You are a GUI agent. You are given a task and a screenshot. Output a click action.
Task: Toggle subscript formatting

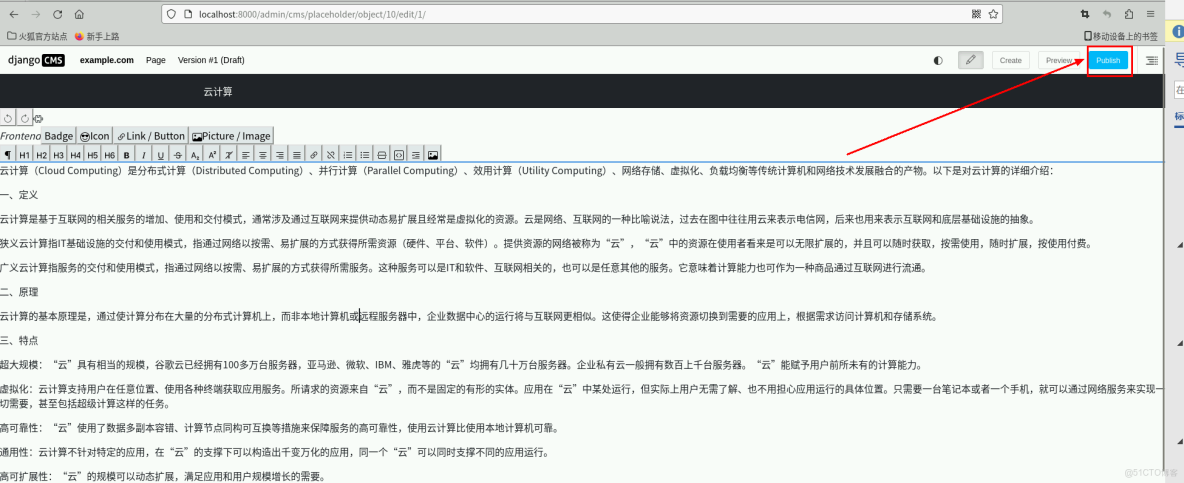click(x=195, y=155)
